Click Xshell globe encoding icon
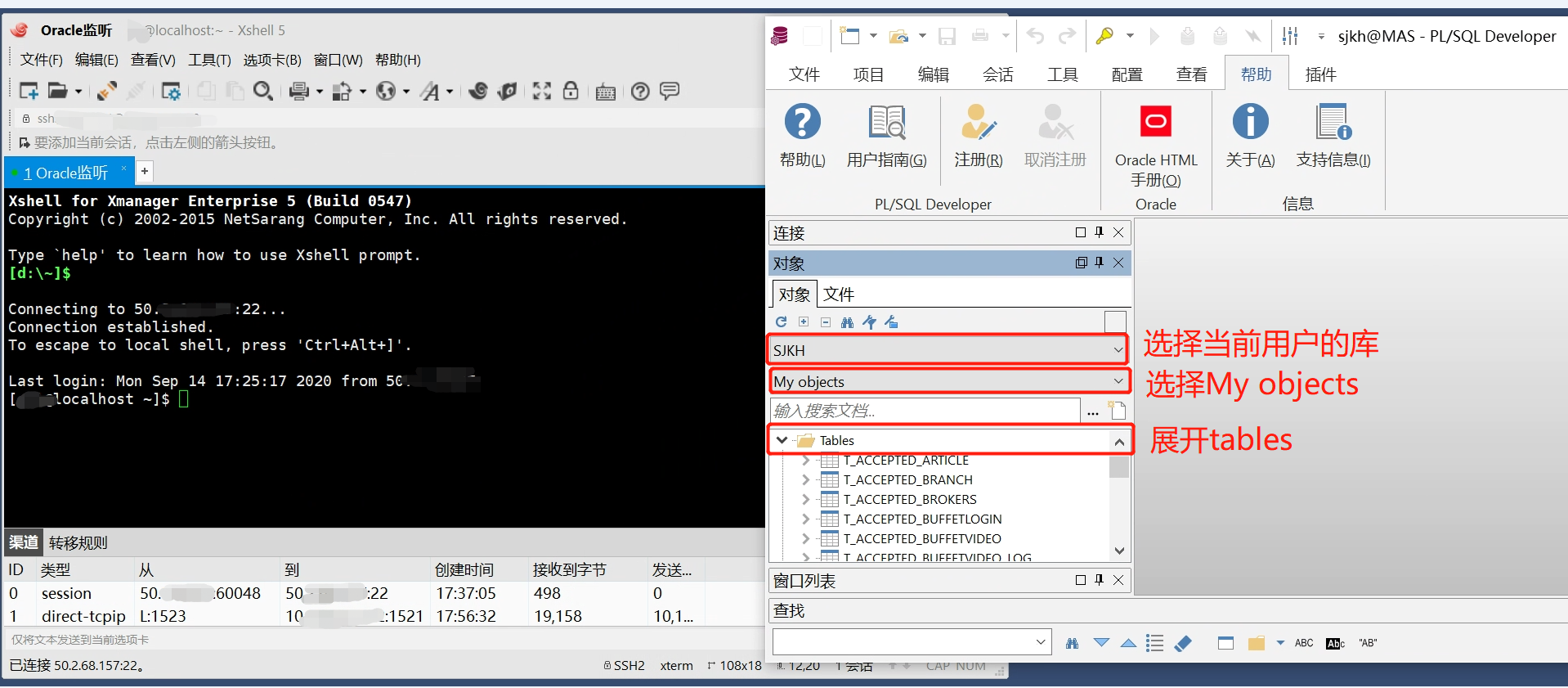This screenshot has width=1568, height=688. pyautogui.click(x=385, y=91)
